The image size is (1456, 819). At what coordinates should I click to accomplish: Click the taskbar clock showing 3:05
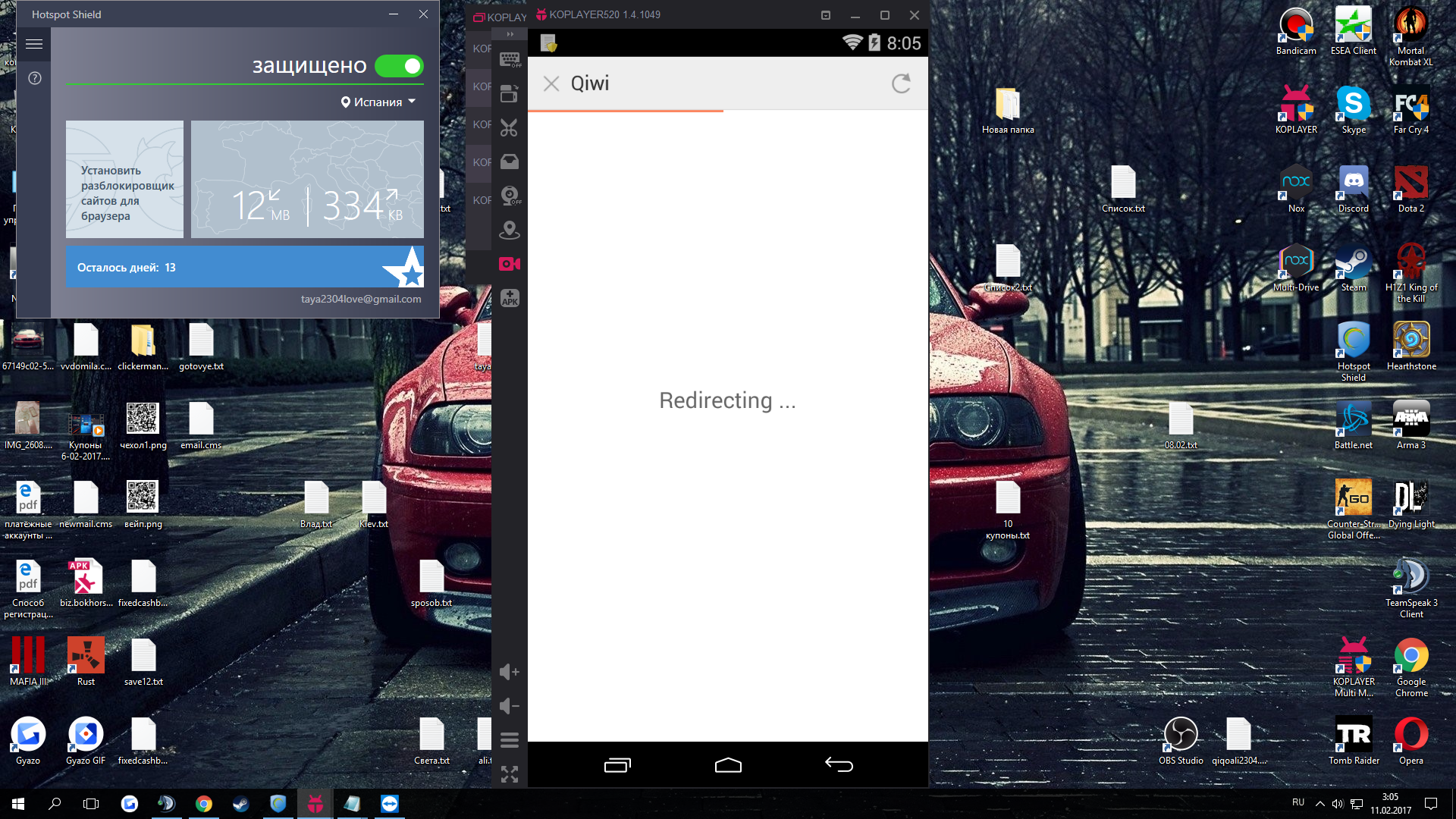pyautogui.click(x=1391, y=804)
